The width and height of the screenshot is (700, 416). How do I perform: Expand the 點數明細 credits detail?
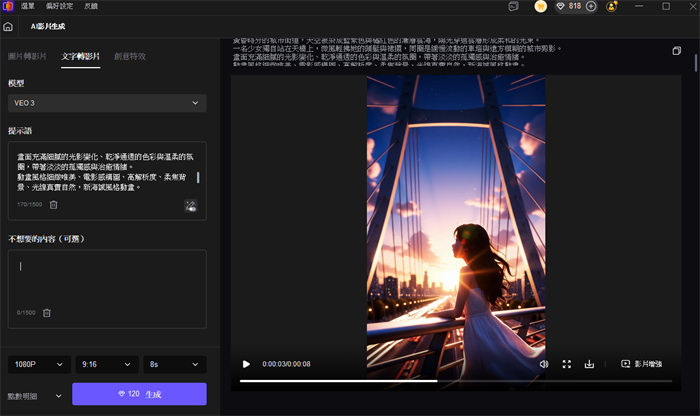34,396
